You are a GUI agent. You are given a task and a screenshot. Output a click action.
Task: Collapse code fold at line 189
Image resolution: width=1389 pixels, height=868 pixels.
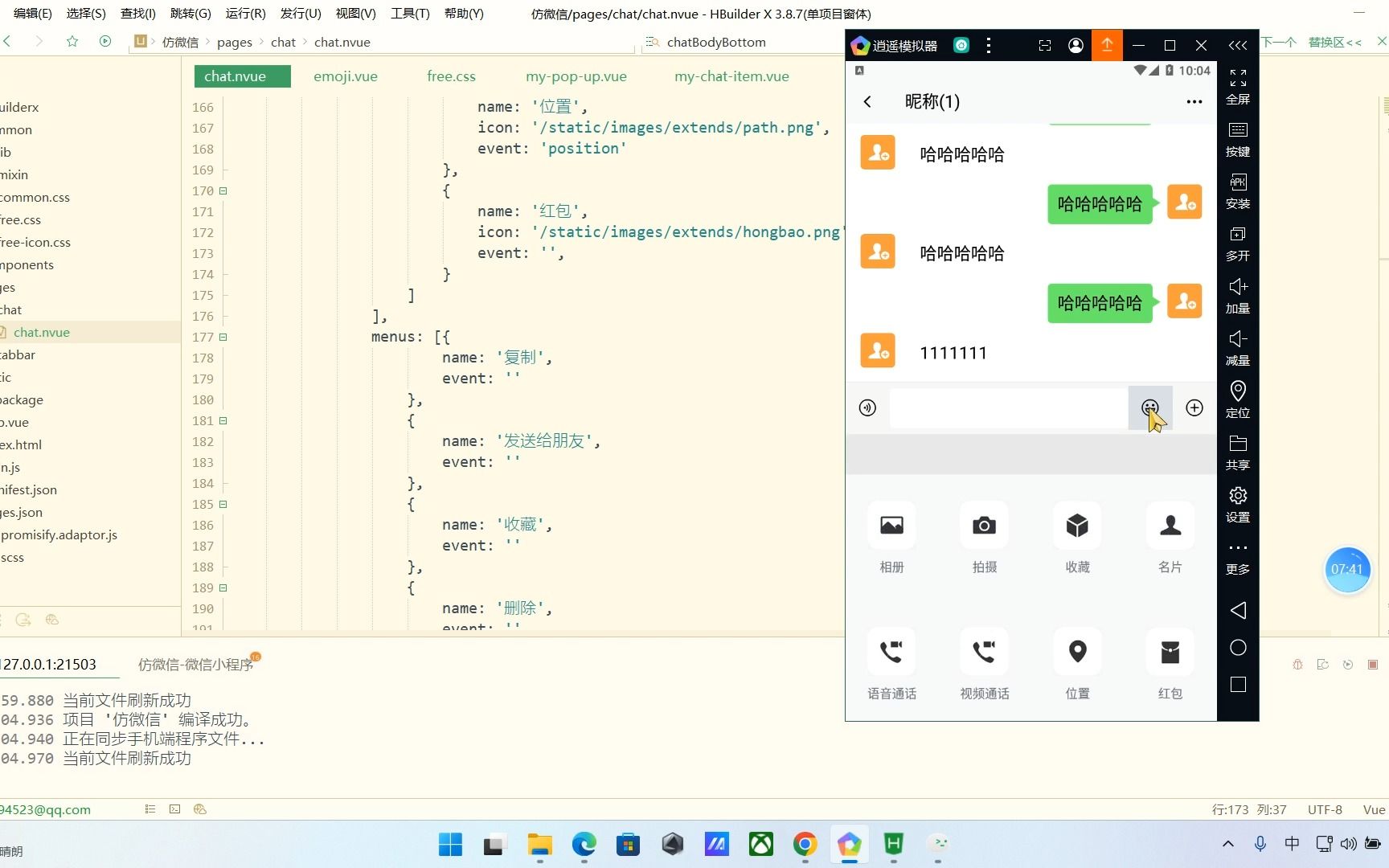click(223, 588)
